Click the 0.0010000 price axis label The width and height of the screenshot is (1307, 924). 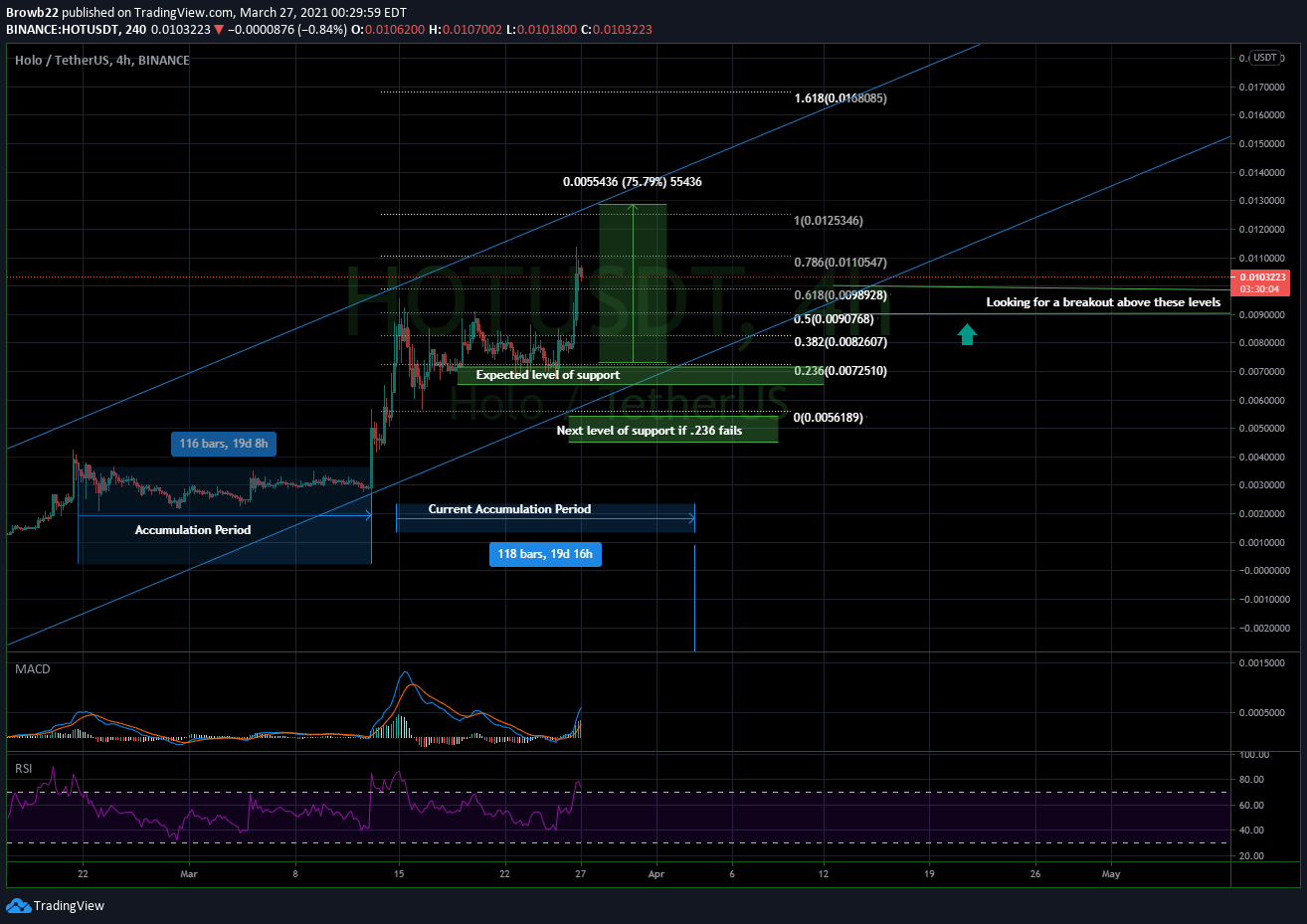pos(1264,543)
